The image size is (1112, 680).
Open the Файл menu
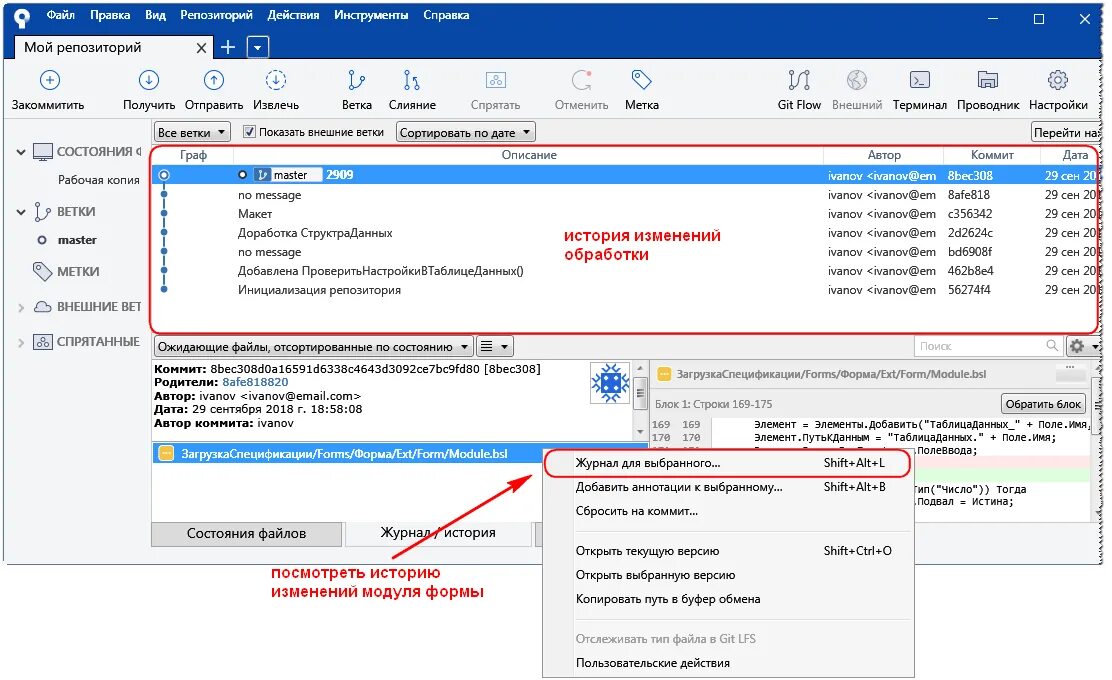coord(60,15)
